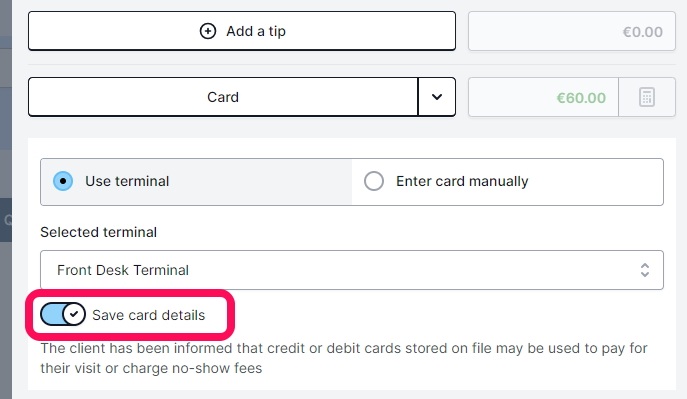Click the €0.00 tip amount field
Image resolution: width=687 pixels, height=399 pixels.
(x=572, y=32)
